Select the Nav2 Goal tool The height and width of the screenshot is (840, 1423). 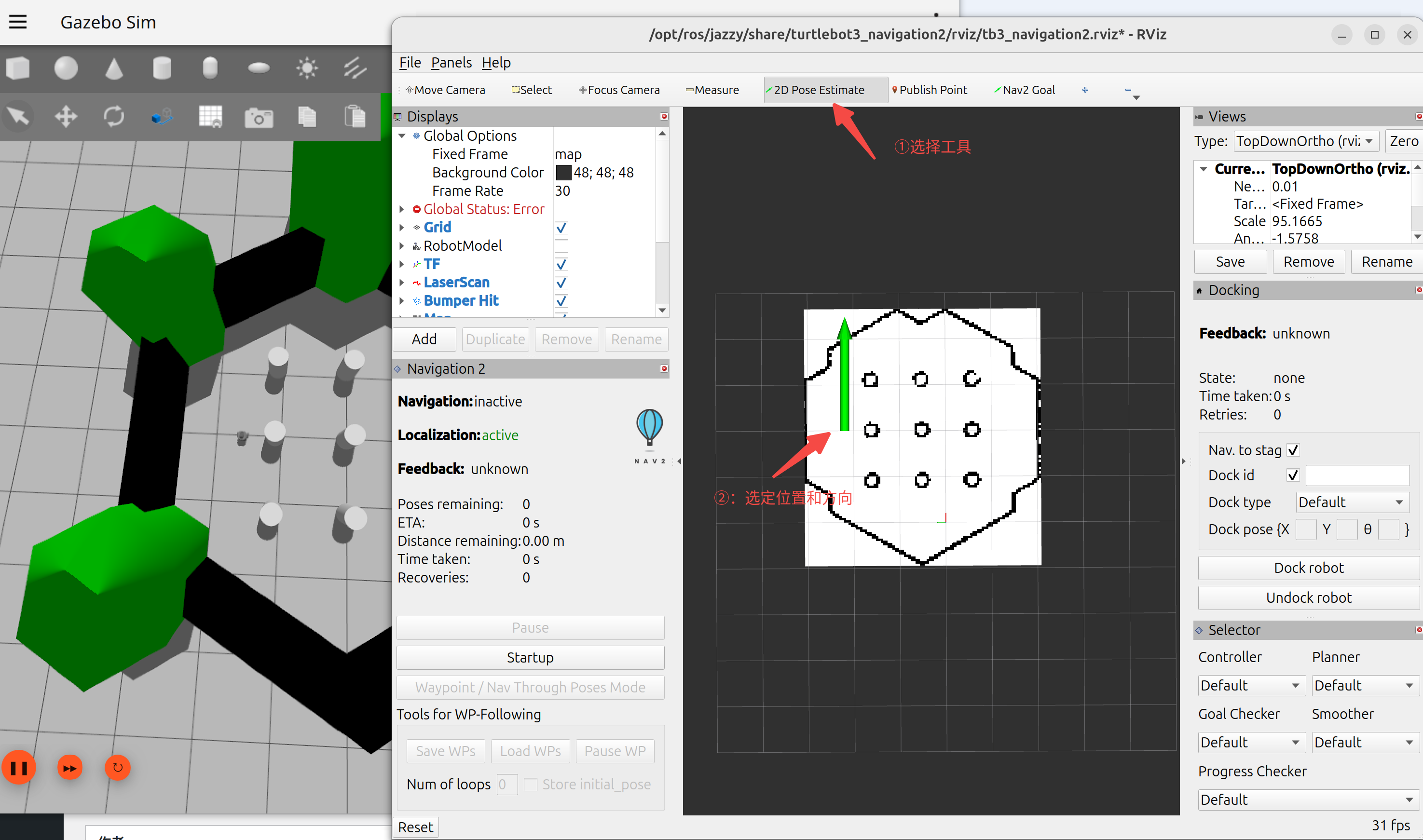tap(1025, 90)
